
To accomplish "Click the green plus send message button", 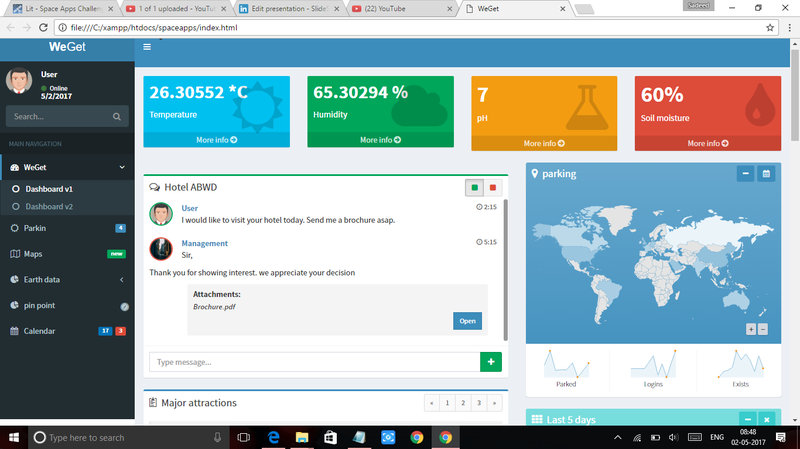I will pyautogui.click(x=491, y=361).
